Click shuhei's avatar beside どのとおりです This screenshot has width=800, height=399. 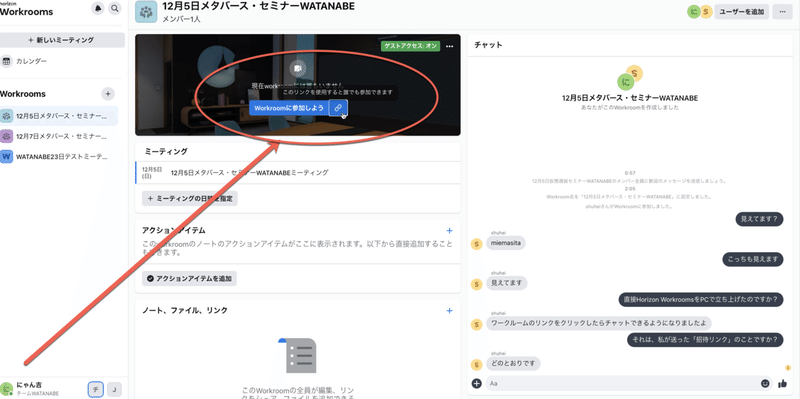coord(477,364)
